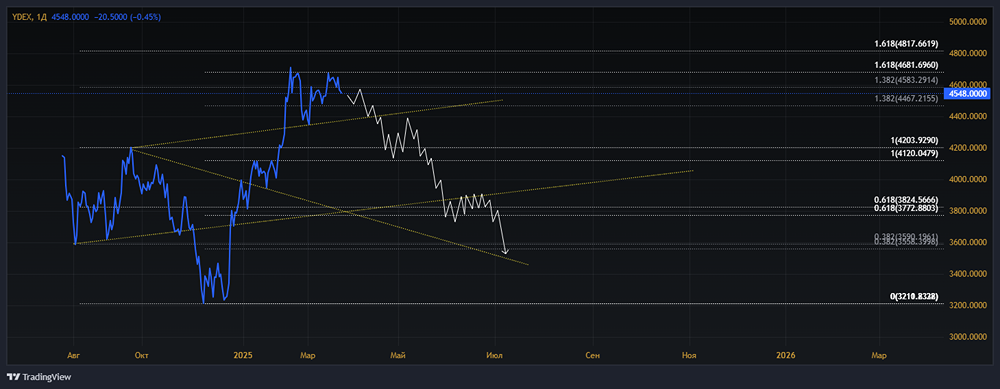Click the 5000.0000 price axis label

click(x=969, y=22)
